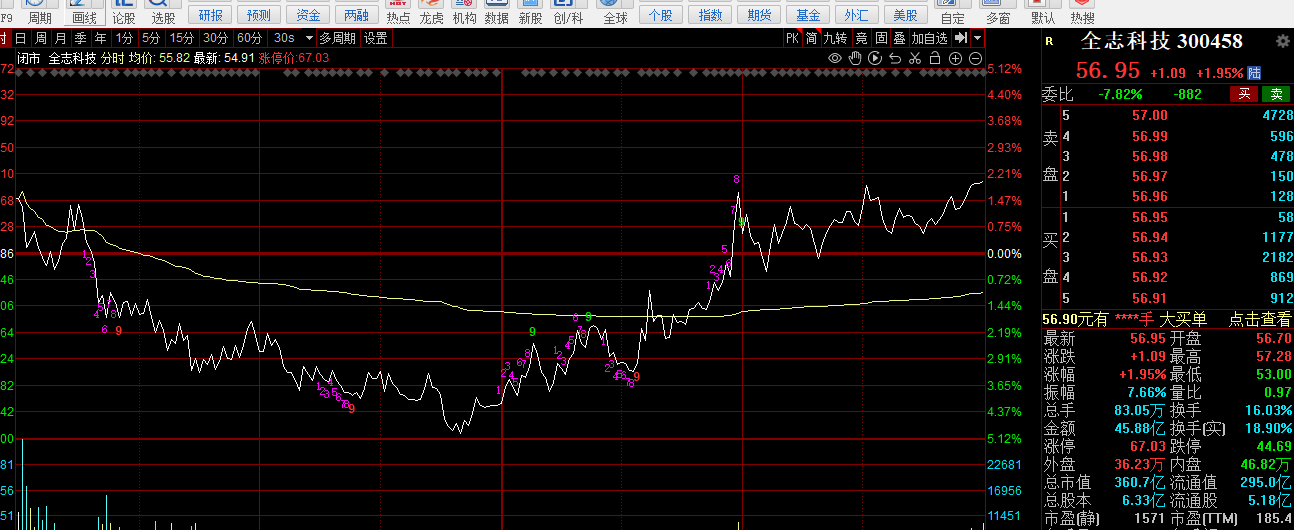Click the green 卖 sell button
This screenshot has width=1294, height=530.
1275,94
